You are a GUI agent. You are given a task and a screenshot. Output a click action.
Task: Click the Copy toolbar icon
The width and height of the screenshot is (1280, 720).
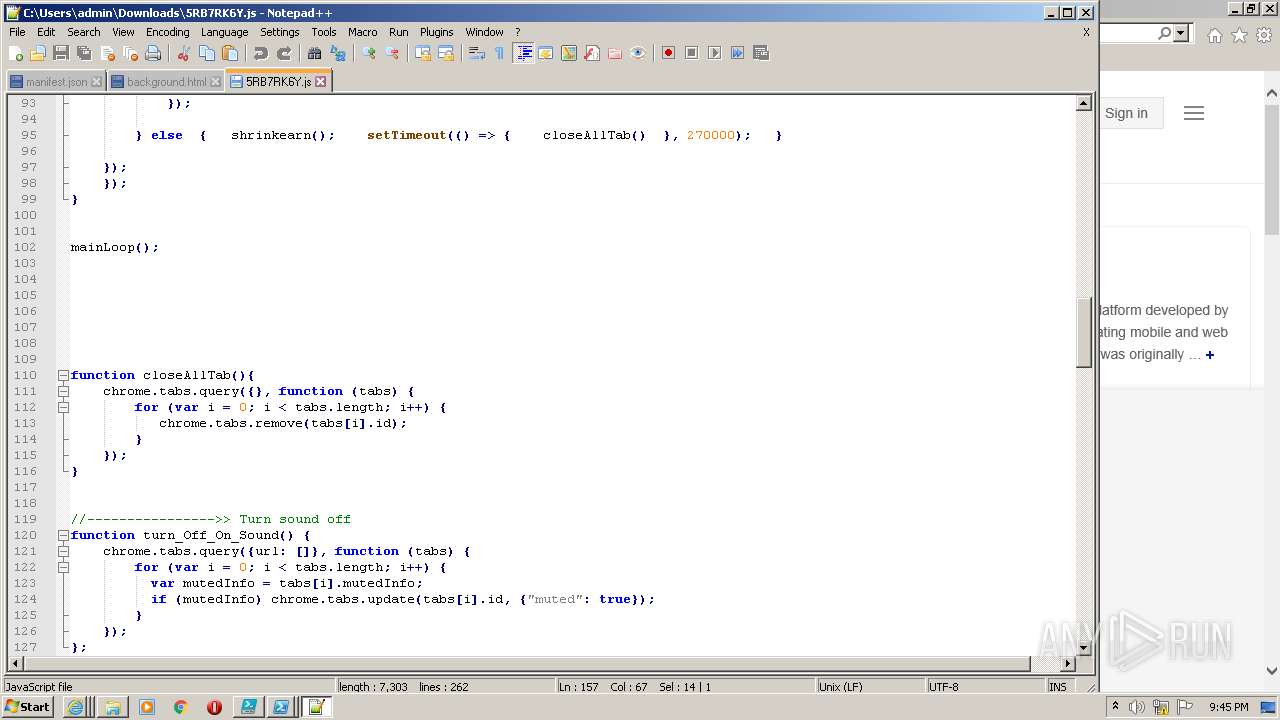click(x=207, y=53)
